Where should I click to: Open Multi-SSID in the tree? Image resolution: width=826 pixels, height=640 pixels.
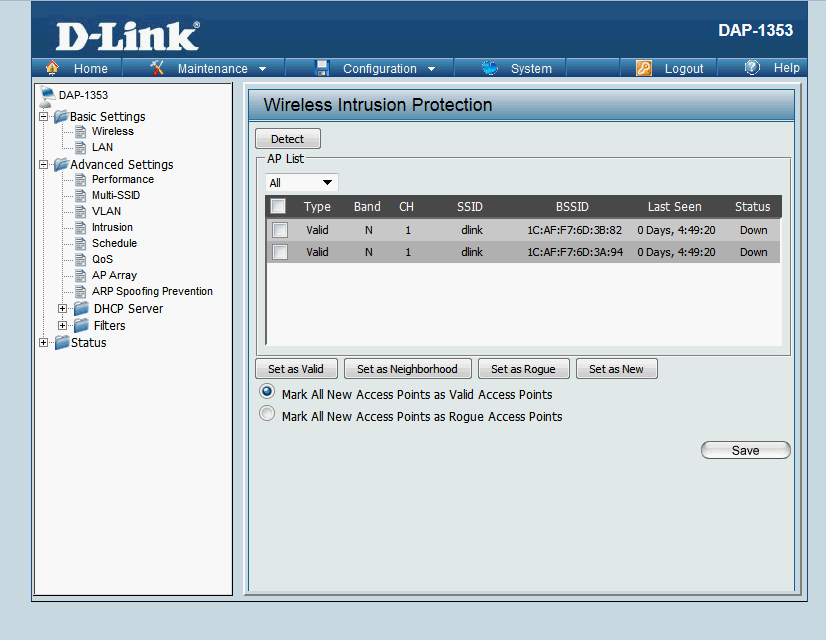tap(116, 195)
